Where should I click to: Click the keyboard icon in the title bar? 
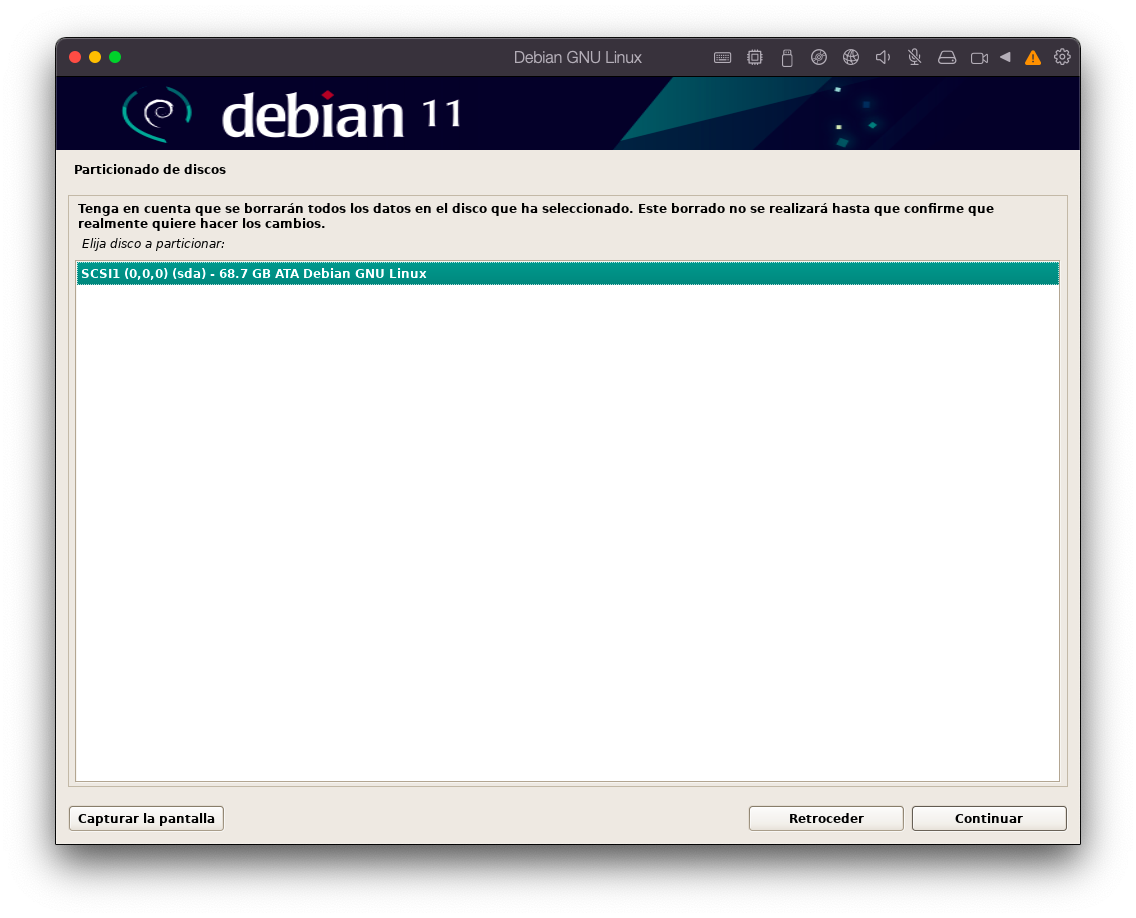click(722, 58)
